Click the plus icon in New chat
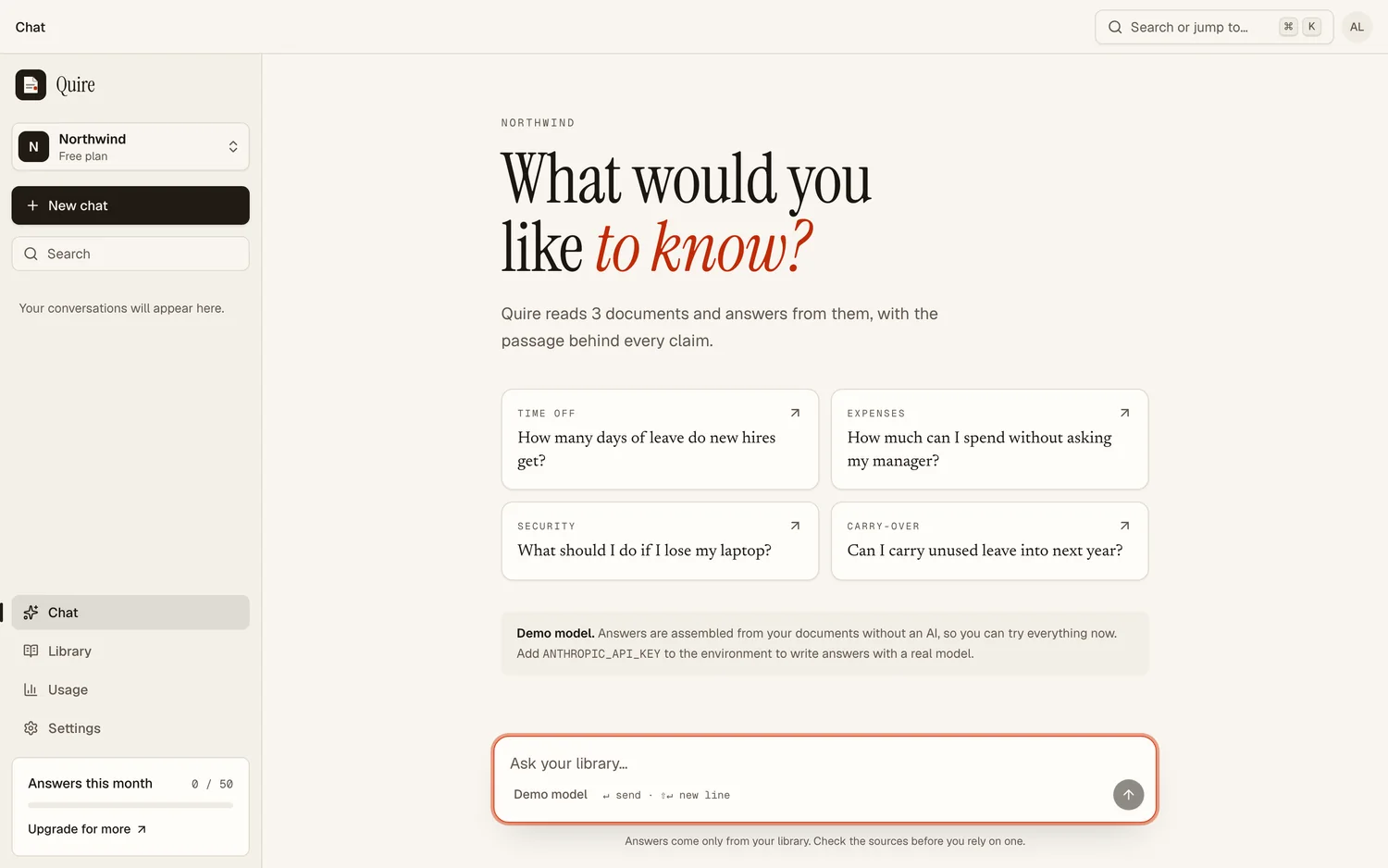The width and height of the screenshot is (1388, 868). 32,205
